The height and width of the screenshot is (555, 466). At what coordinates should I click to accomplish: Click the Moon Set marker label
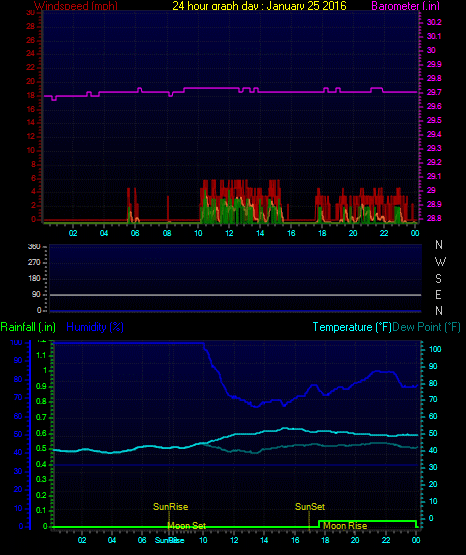tap(186, 526)
